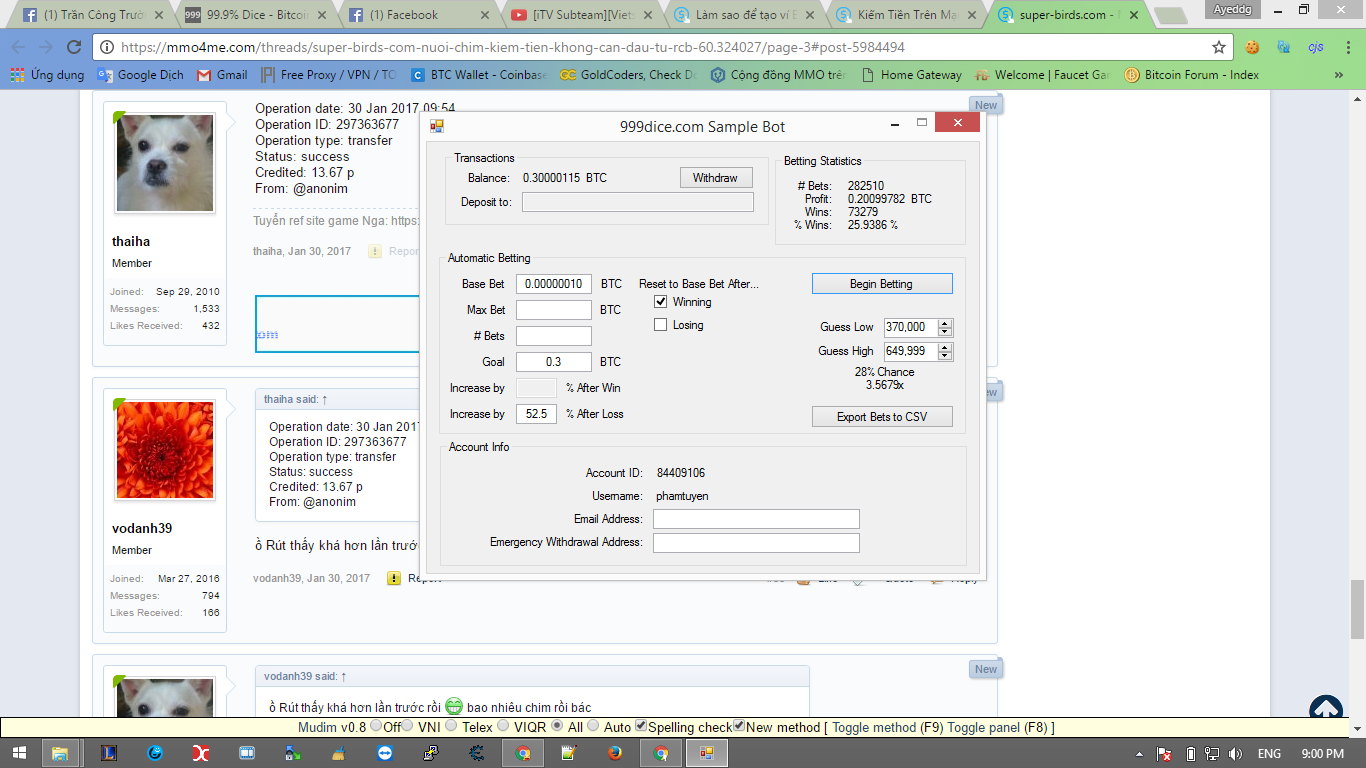Open the Apps (Ứng dụng) bookmark icon

[x=18, y=75]
